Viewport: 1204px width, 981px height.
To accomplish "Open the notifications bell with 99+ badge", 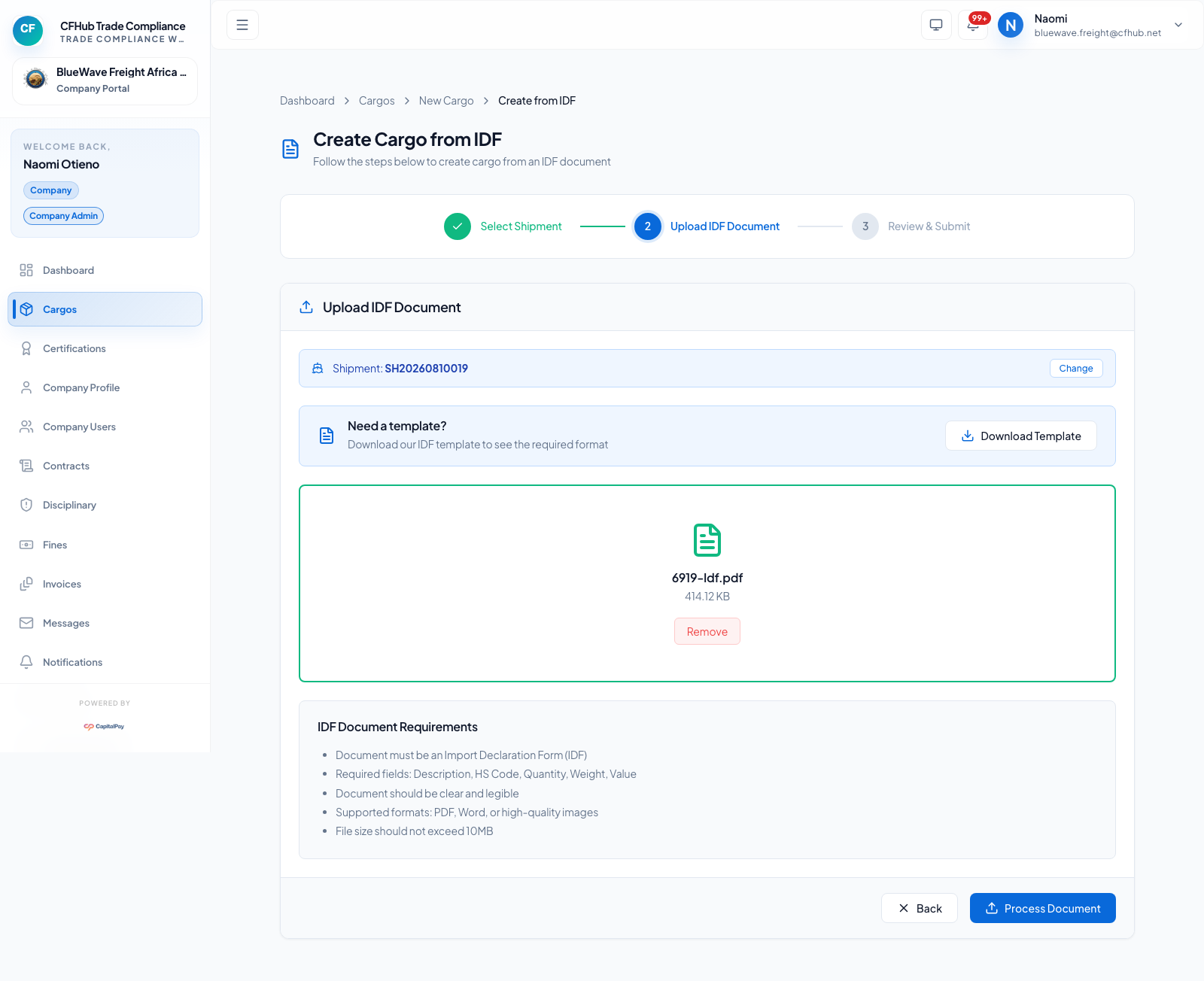I will 973,25.
